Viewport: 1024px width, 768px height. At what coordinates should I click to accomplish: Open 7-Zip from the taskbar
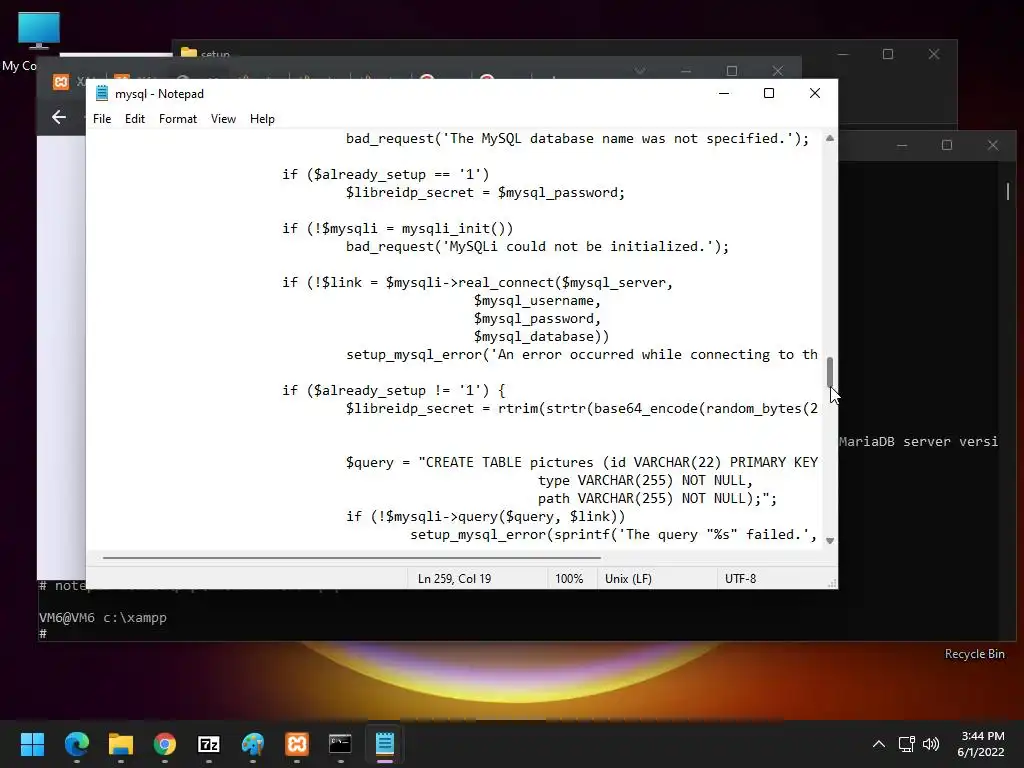(x=208, y=744)
